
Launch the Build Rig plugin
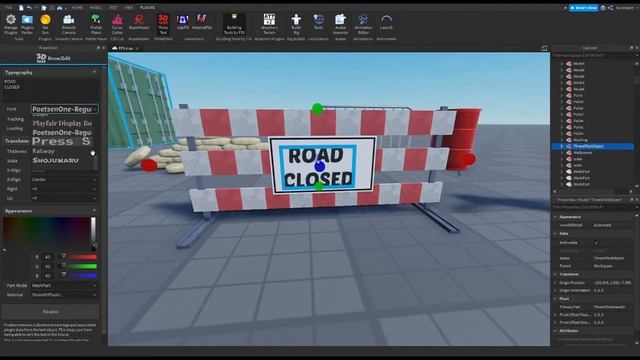tap(296, 24)
